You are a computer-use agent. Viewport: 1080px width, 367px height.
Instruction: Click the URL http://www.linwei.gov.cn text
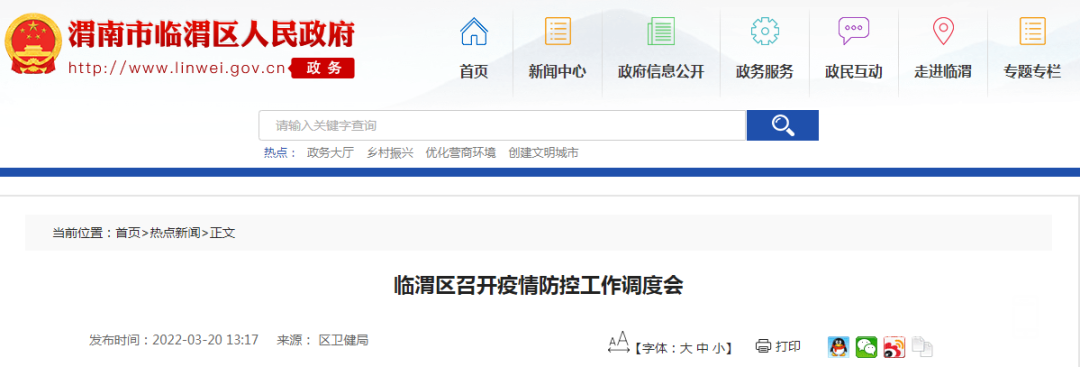(177, 67)
